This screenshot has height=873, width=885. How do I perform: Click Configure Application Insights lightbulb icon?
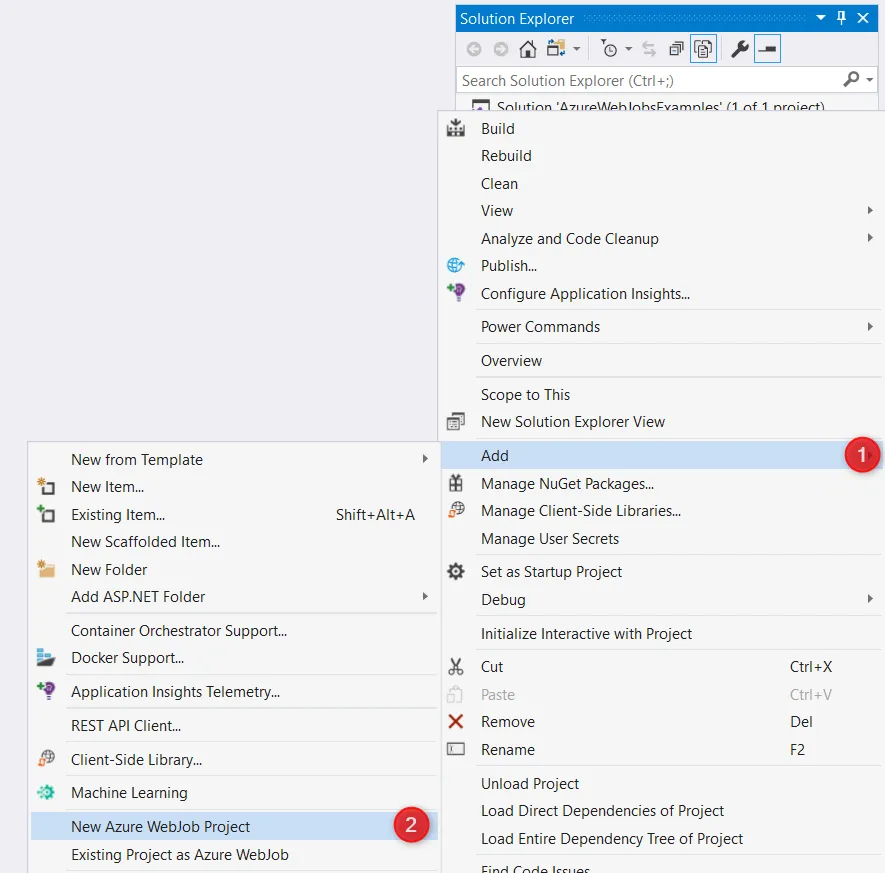456,292
